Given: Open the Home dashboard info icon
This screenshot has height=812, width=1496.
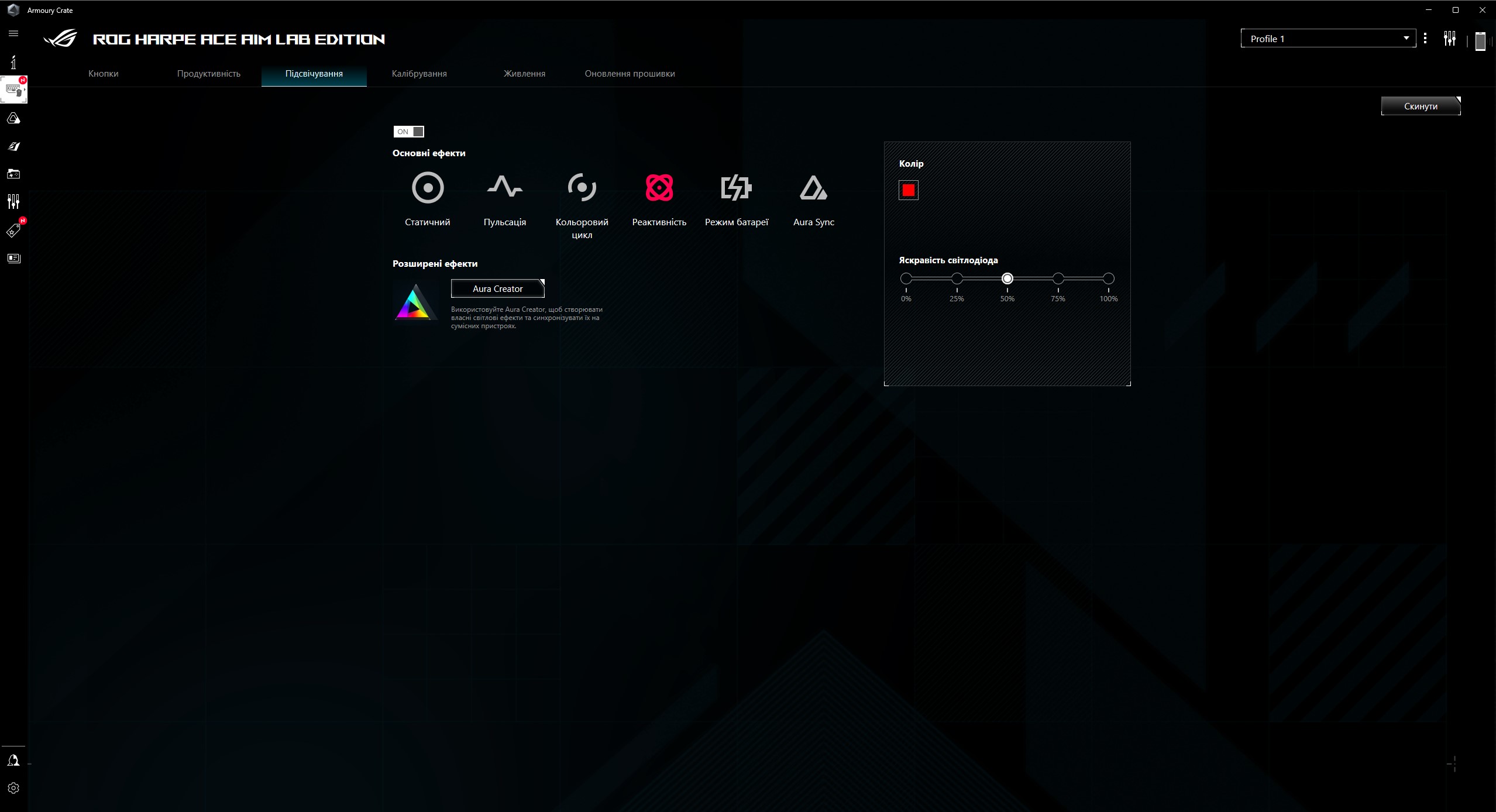Looking at the screenshot, I should [13, 61].
